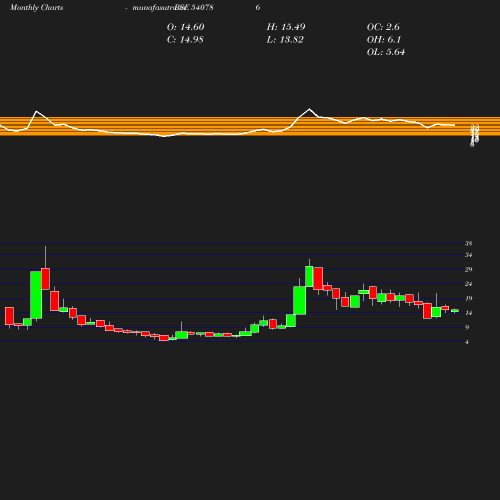The height and width of the screenshot is (500, 500).
Task: Click the 'OL: 5.64' value
Action: tap(386, 52)
